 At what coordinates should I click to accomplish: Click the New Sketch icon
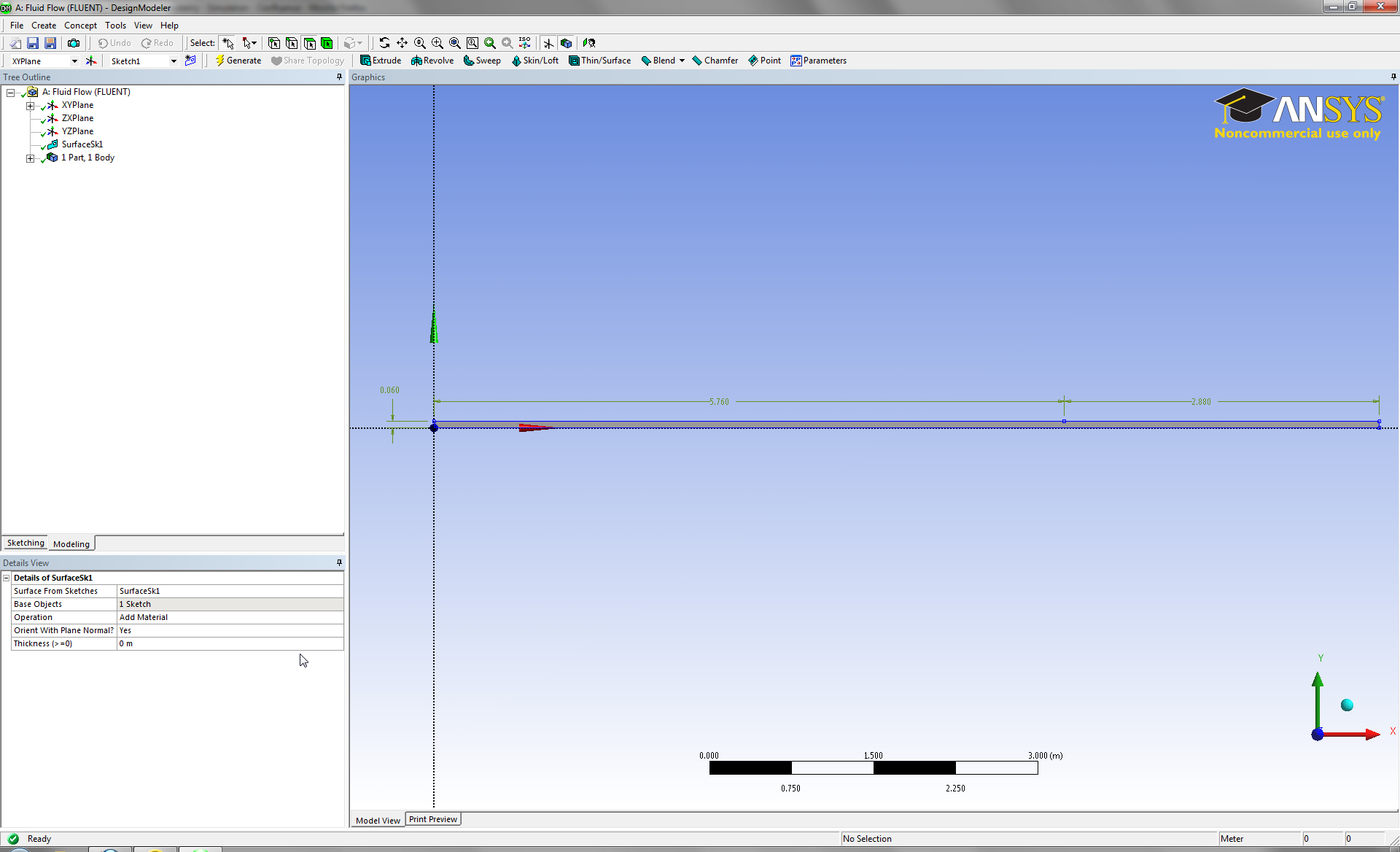click(190, 61)
